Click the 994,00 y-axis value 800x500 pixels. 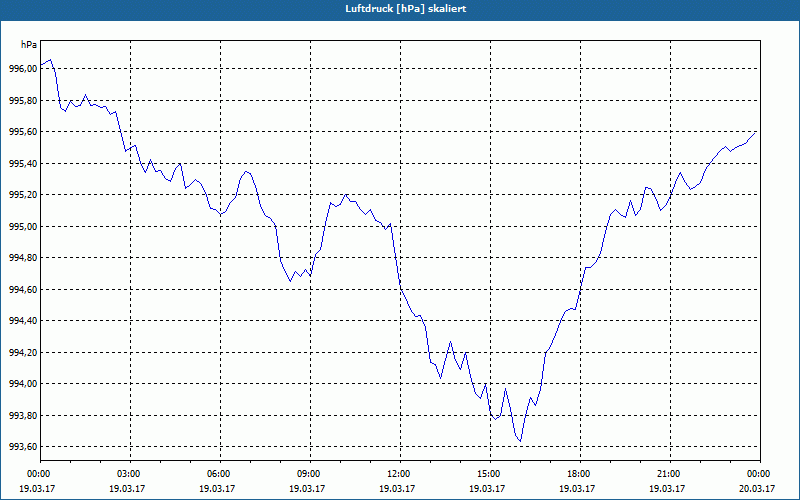point(23,384)
